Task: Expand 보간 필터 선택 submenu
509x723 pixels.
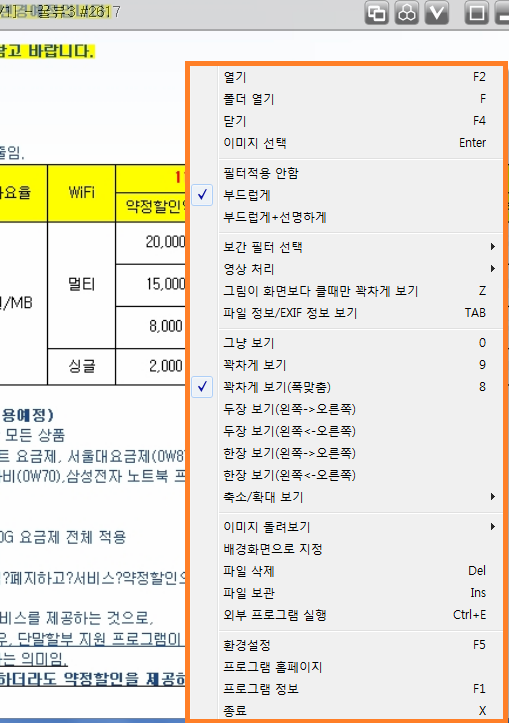Action: (361, 247)
